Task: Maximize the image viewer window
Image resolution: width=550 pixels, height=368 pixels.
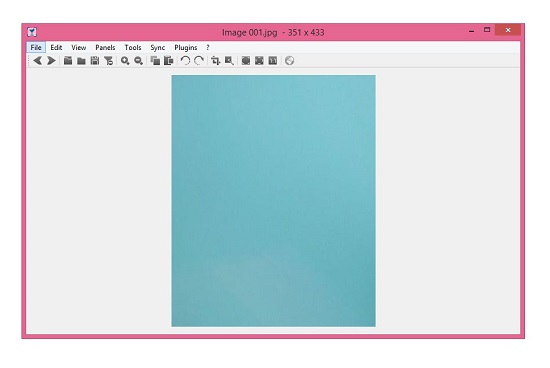Action: (x=487, y=30)
